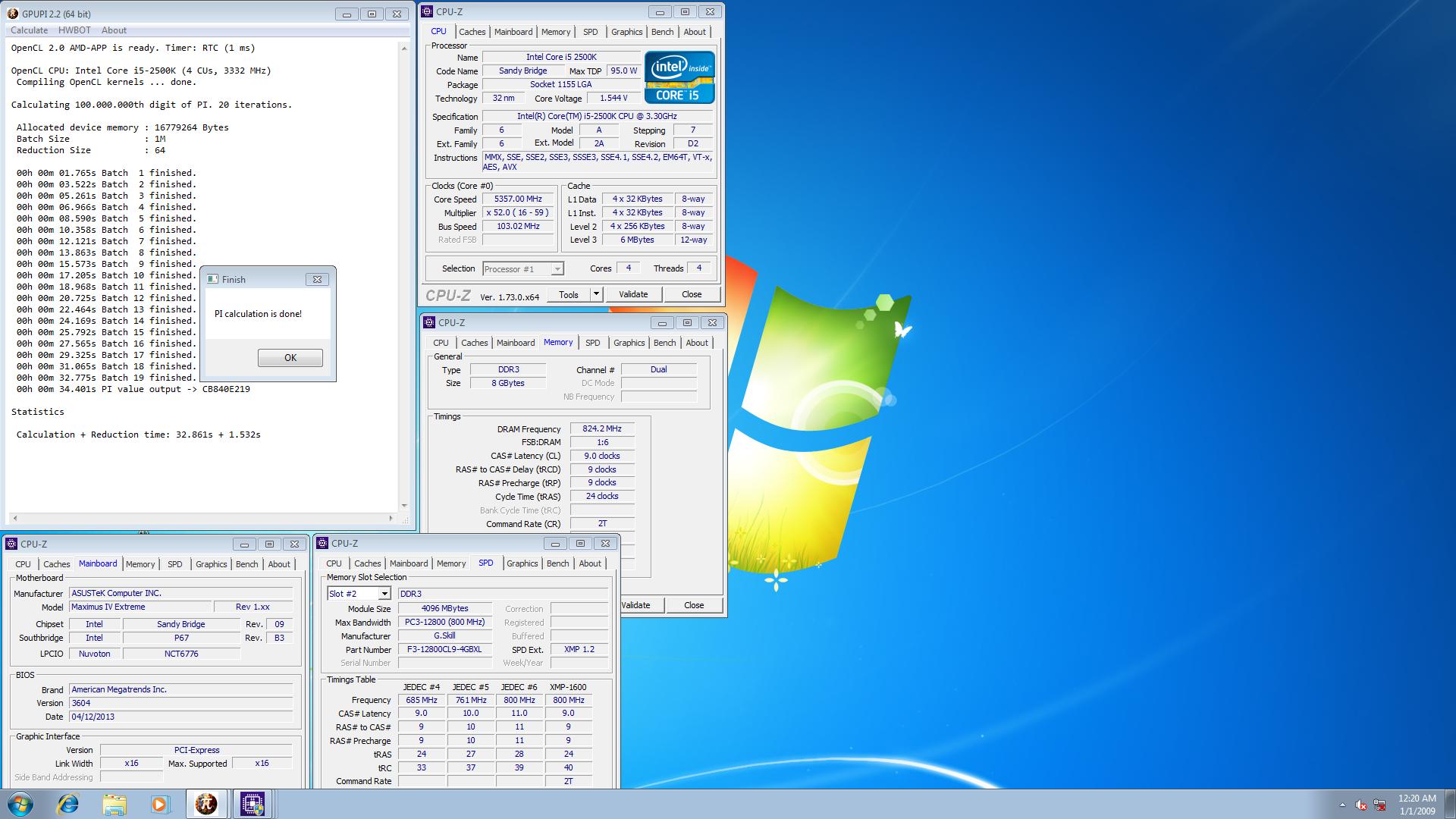Switch to GPUPI taskbar icon
Viewport: 1456px width, 819px height.
[x=206, y=804]
